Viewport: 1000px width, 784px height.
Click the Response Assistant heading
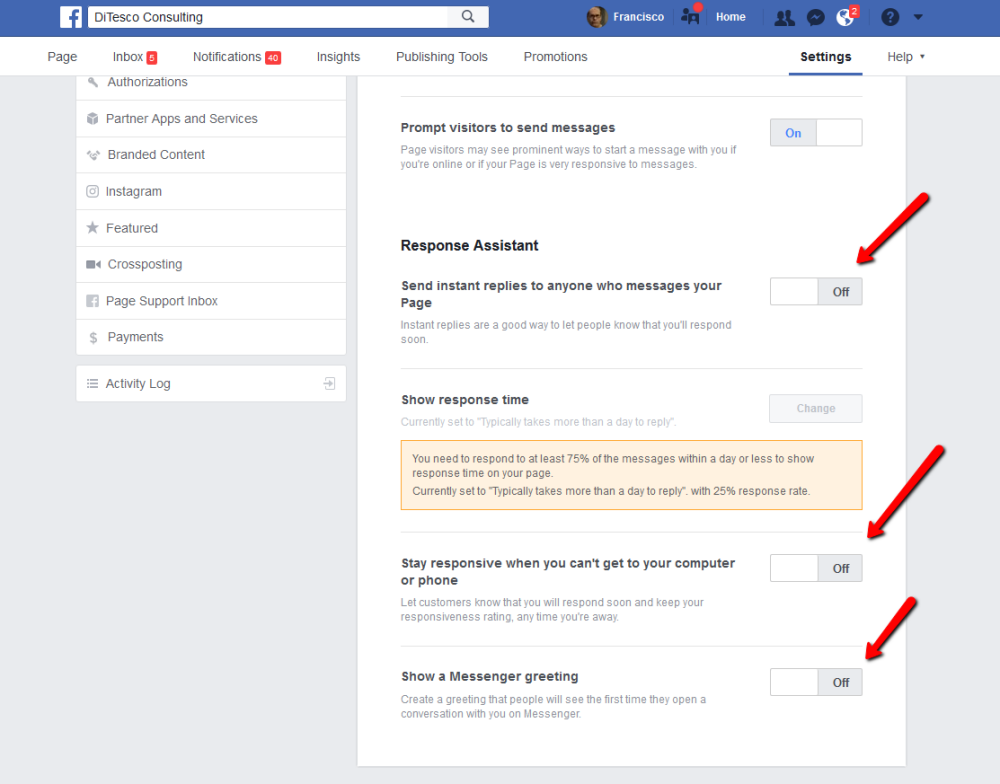(469, 246)
